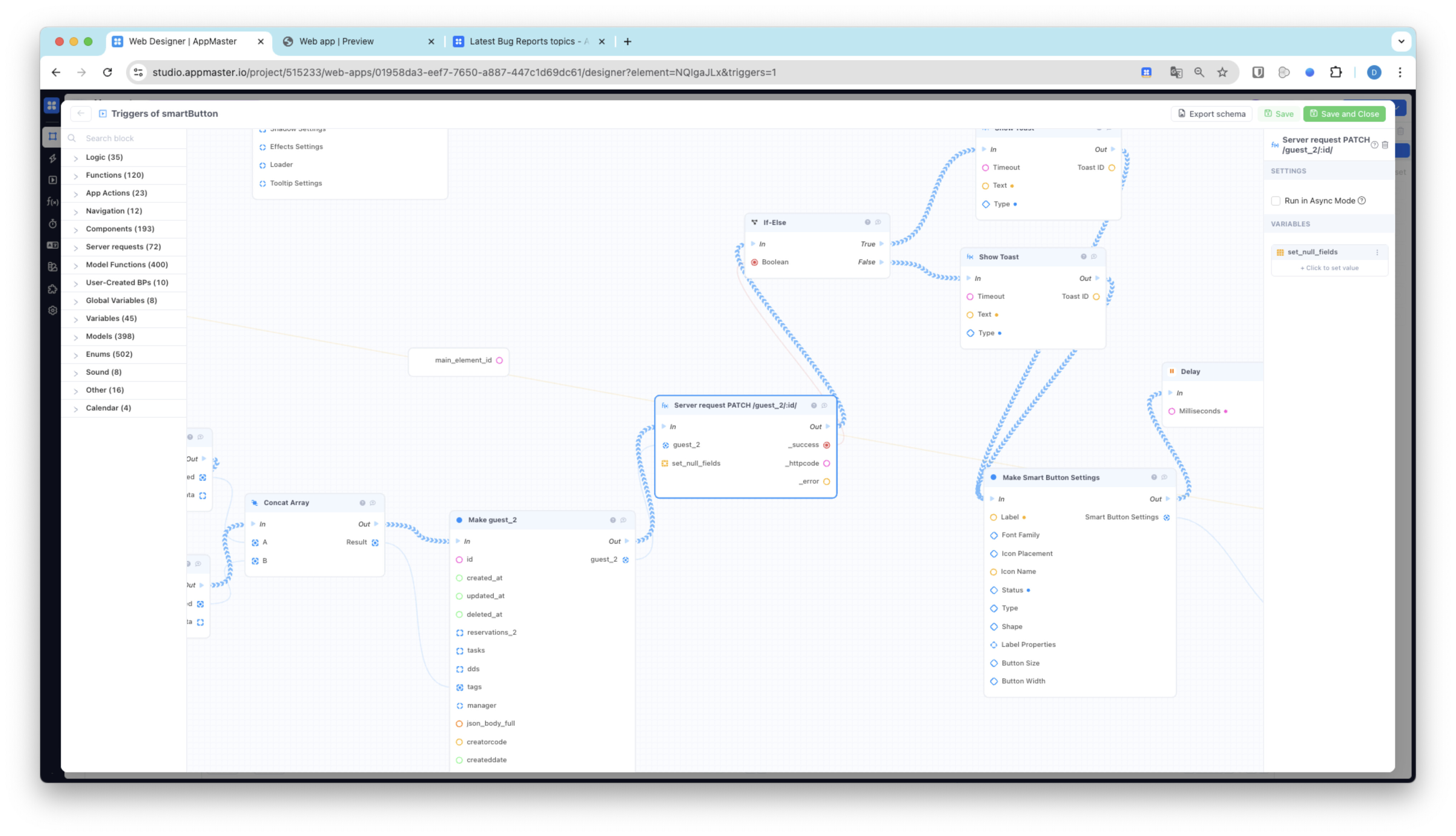Open comment icon on Make guest_2 header
This screenshot has height=836, width=1456.
pos(623,520)
